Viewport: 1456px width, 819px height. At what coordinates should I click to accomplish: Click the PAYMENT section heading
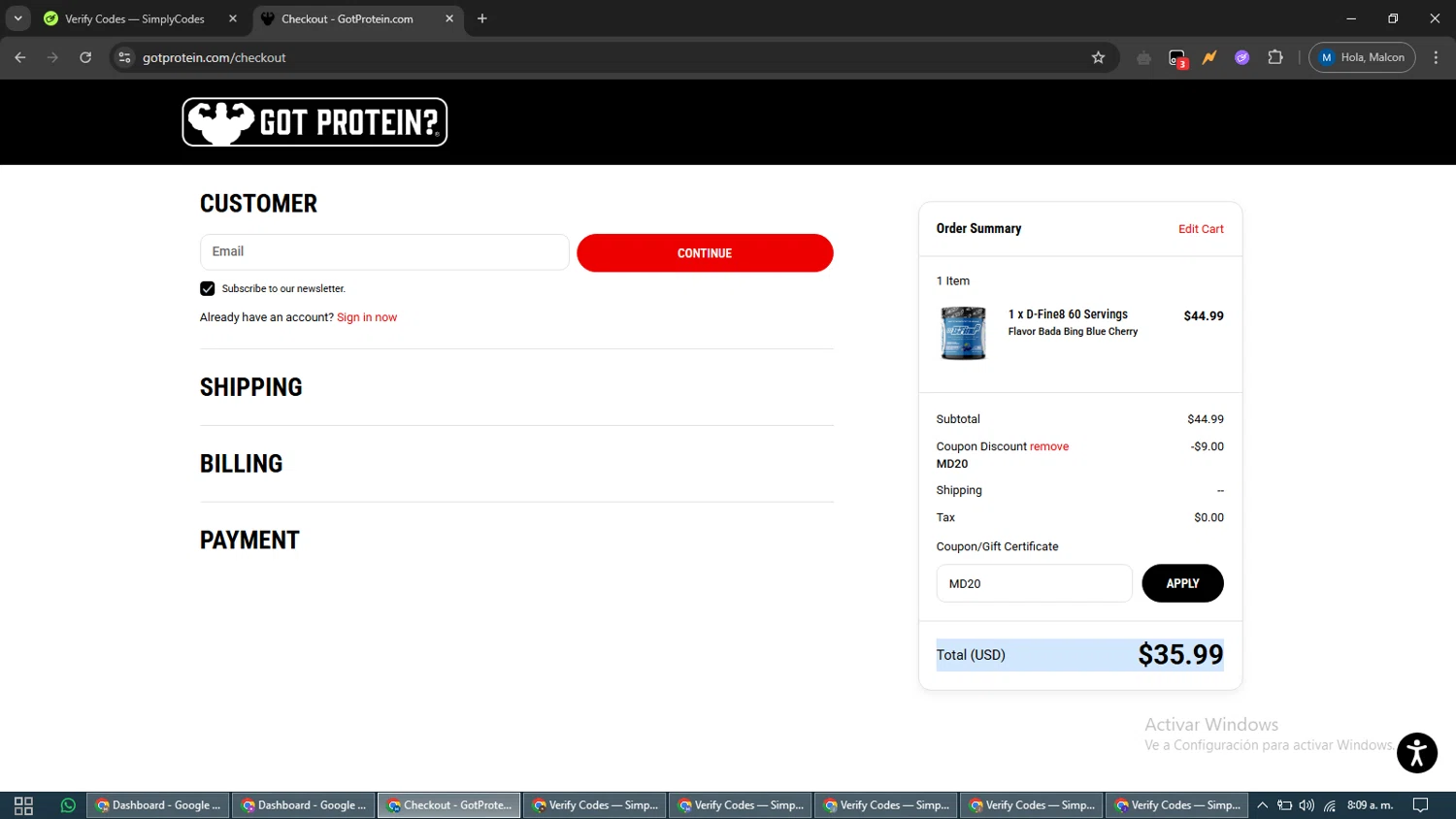point(249,541)
